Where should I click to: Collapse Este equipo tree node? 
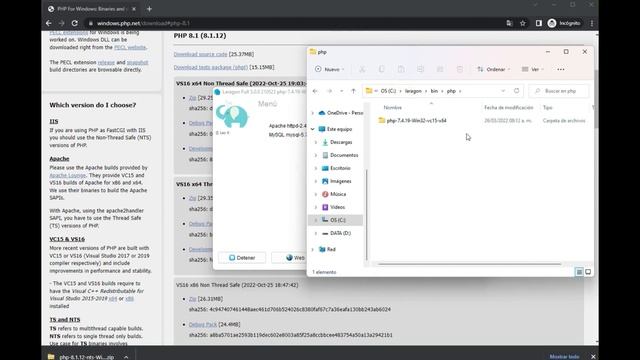point(313,129)
